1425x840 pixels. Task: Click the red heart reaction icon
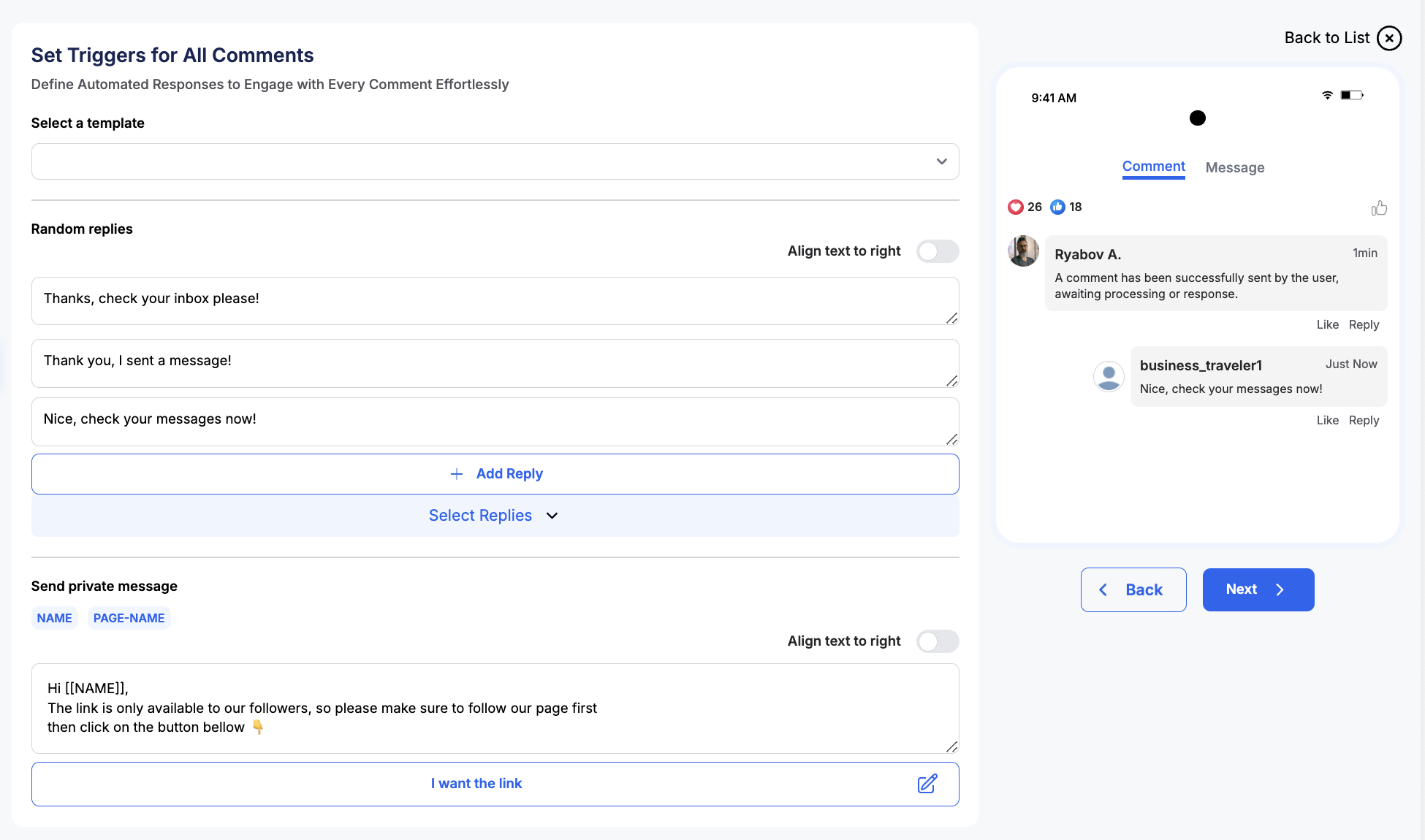point(1015,207)
